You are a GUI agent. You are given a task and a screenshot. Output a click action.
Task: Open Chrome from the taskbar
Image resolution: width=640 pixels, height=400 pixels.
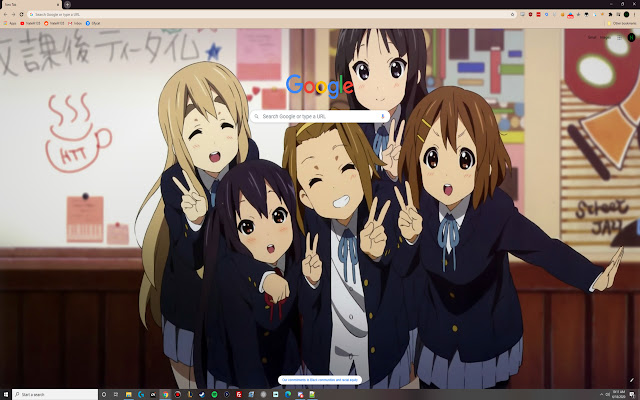tap(165, 394)
